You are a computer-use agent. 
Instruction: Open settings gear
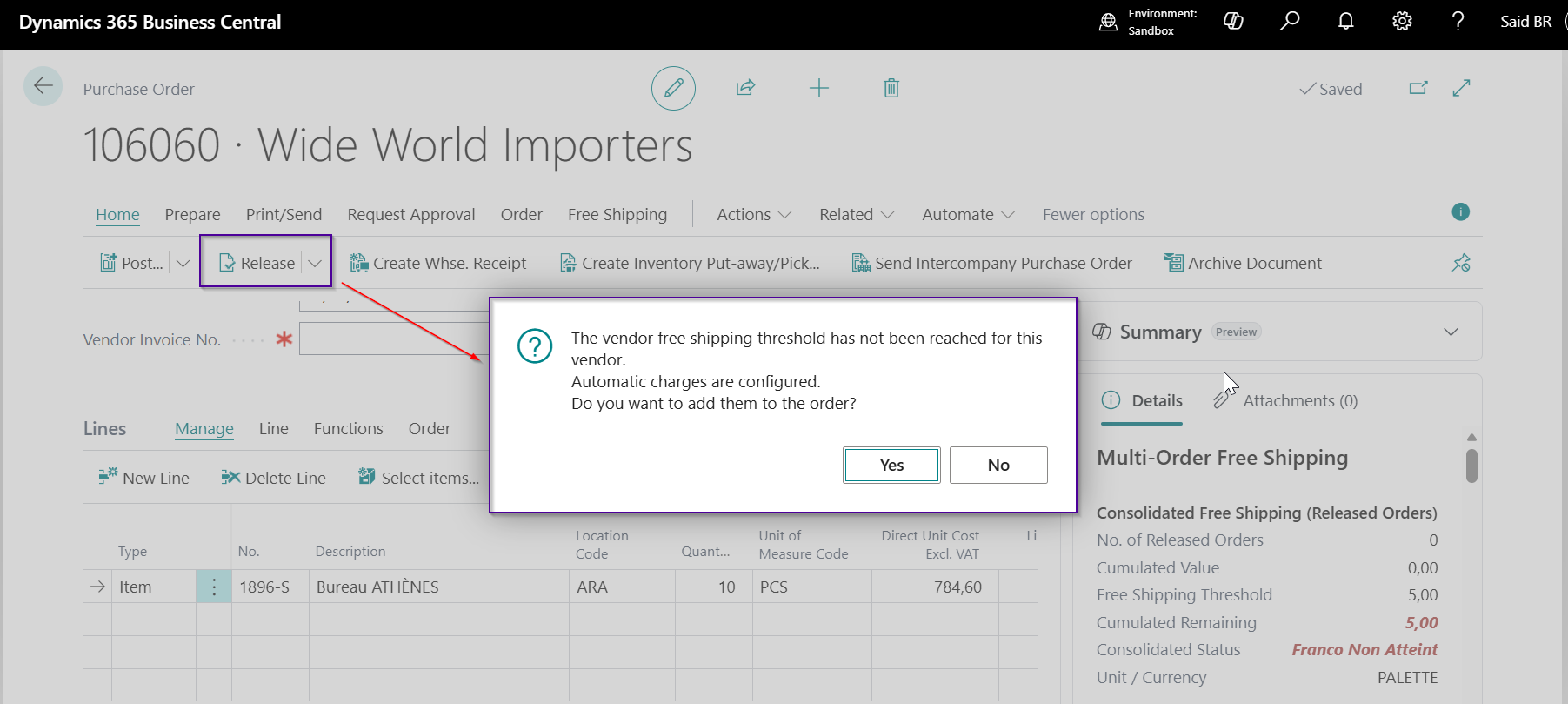point(1402,22)
